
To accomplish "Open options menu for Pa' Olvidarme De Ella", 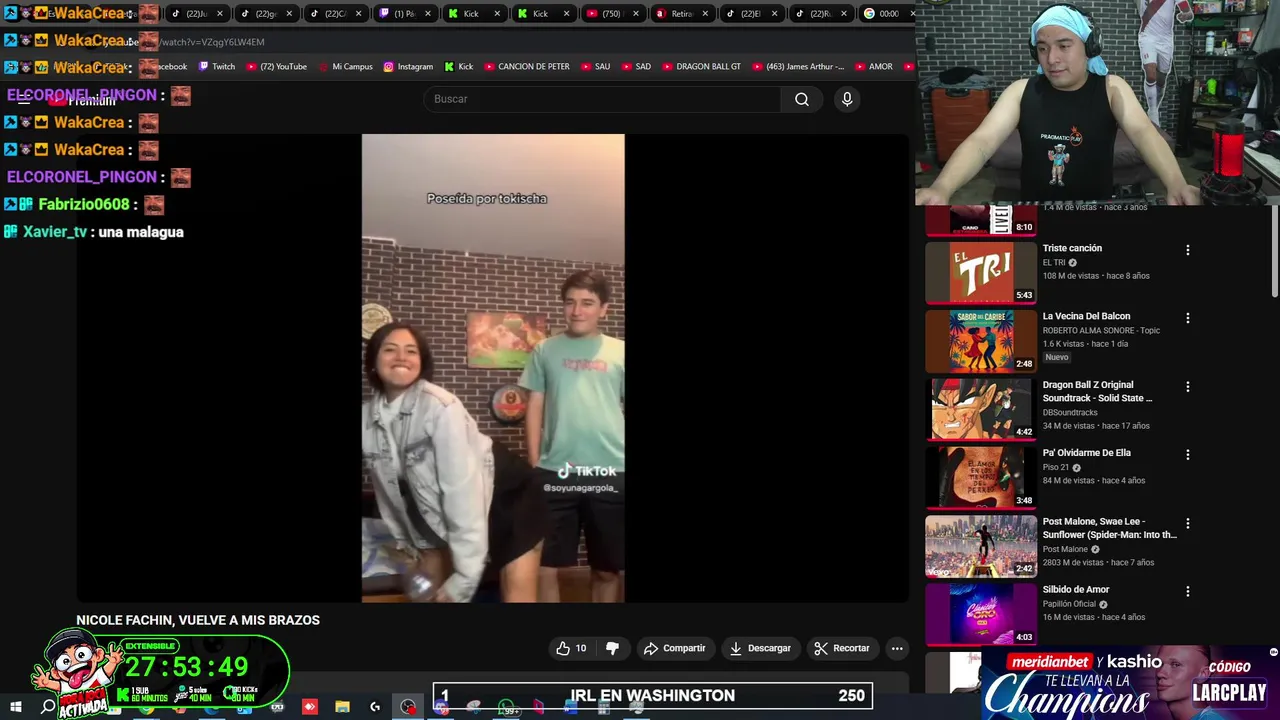I will (x=1188, y=454).
